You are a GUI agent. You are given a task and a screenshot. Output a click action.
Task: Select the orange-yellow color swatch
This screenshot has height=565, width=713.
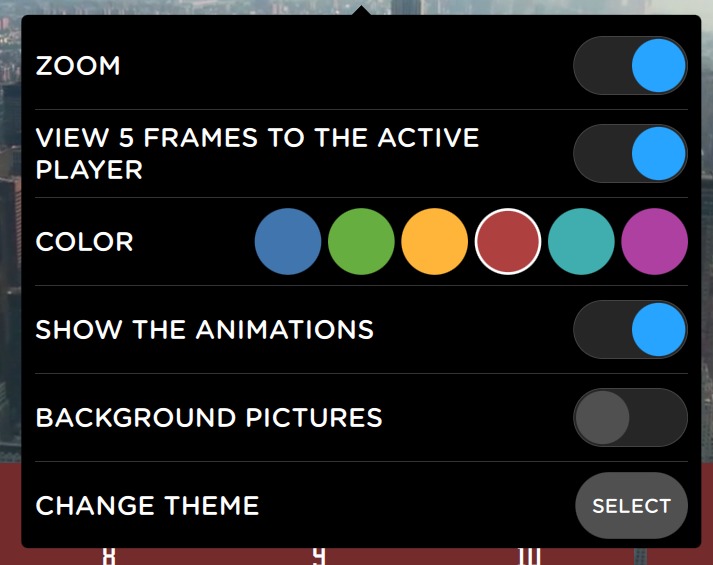pos(435,242)
